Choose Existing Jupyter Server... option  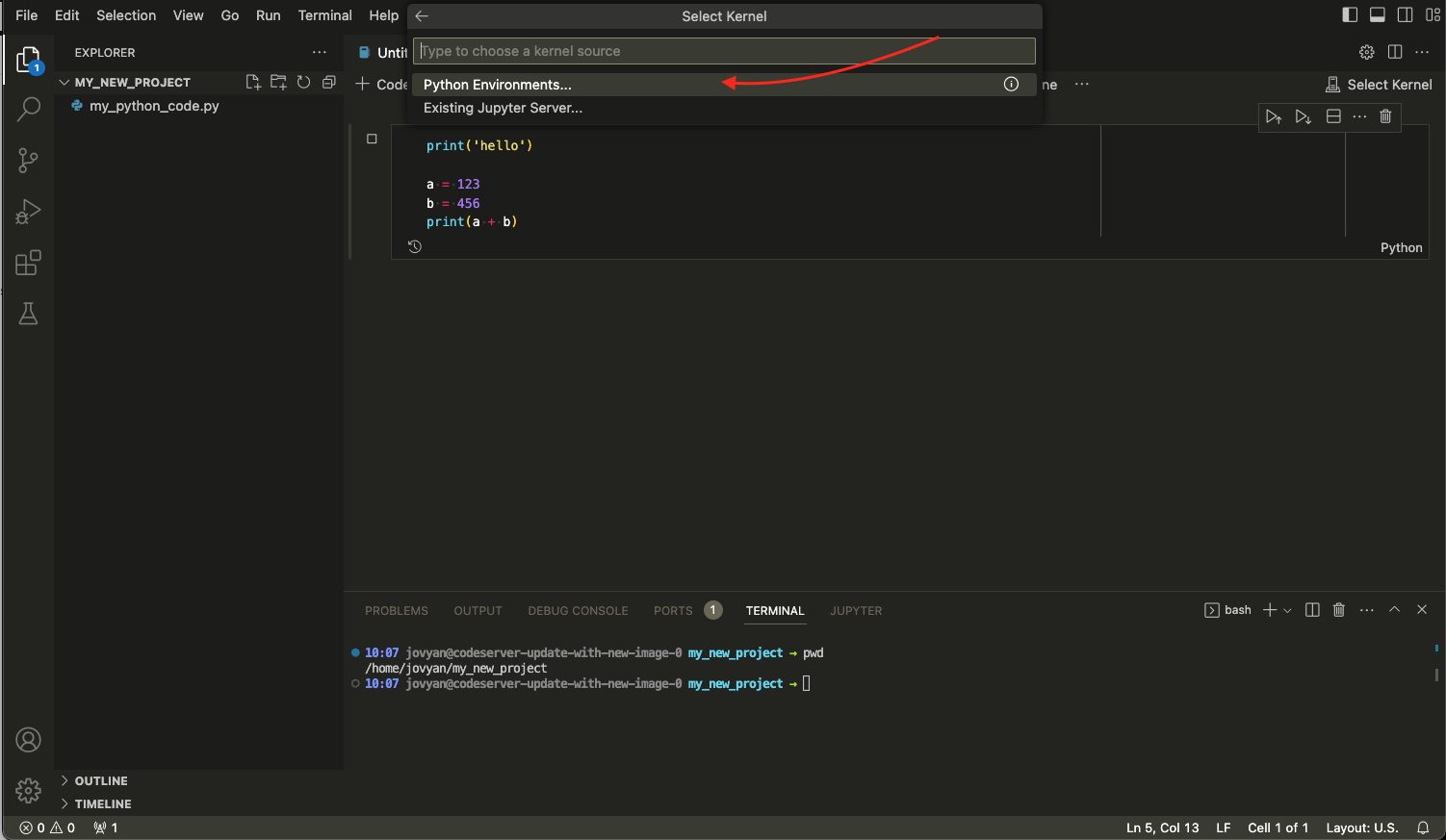[x=724, y=108]
